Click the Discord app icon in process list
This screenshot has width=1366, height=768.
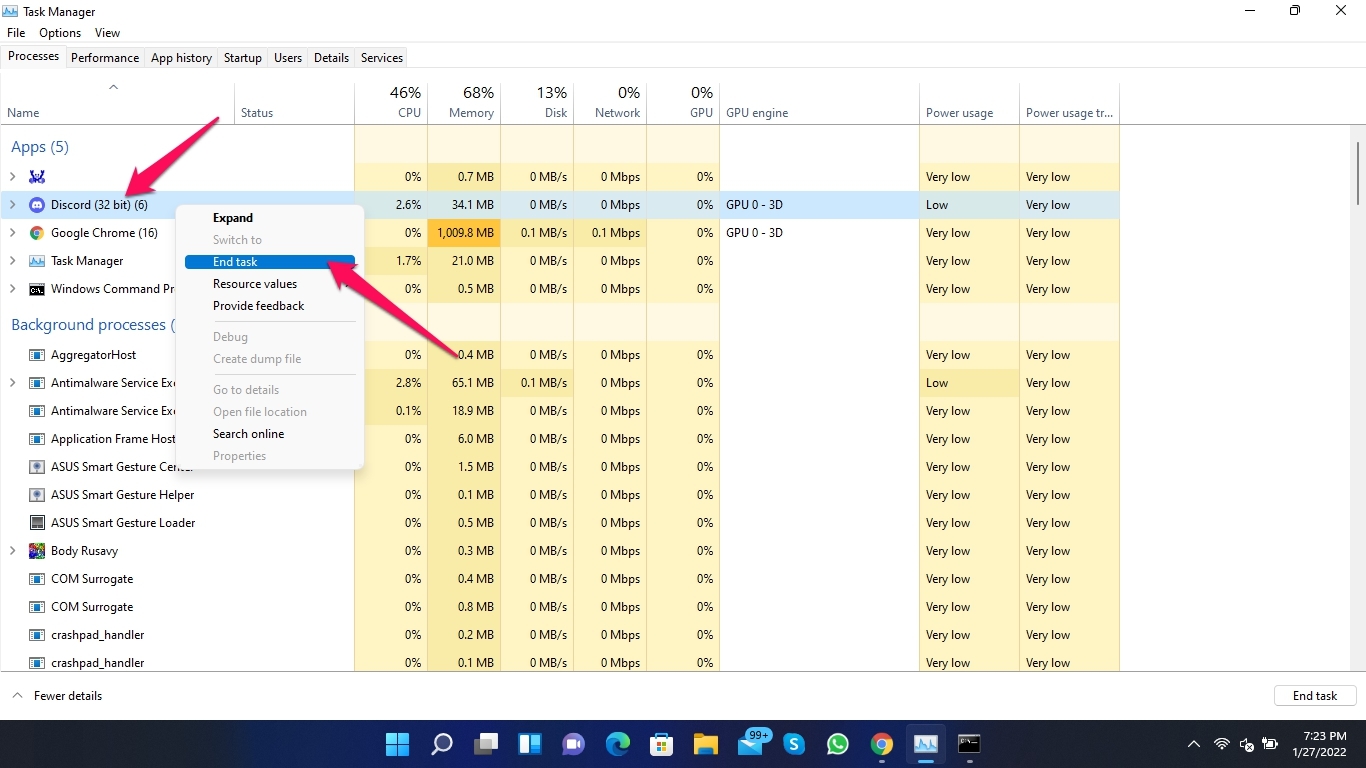[x=37, y=205]
